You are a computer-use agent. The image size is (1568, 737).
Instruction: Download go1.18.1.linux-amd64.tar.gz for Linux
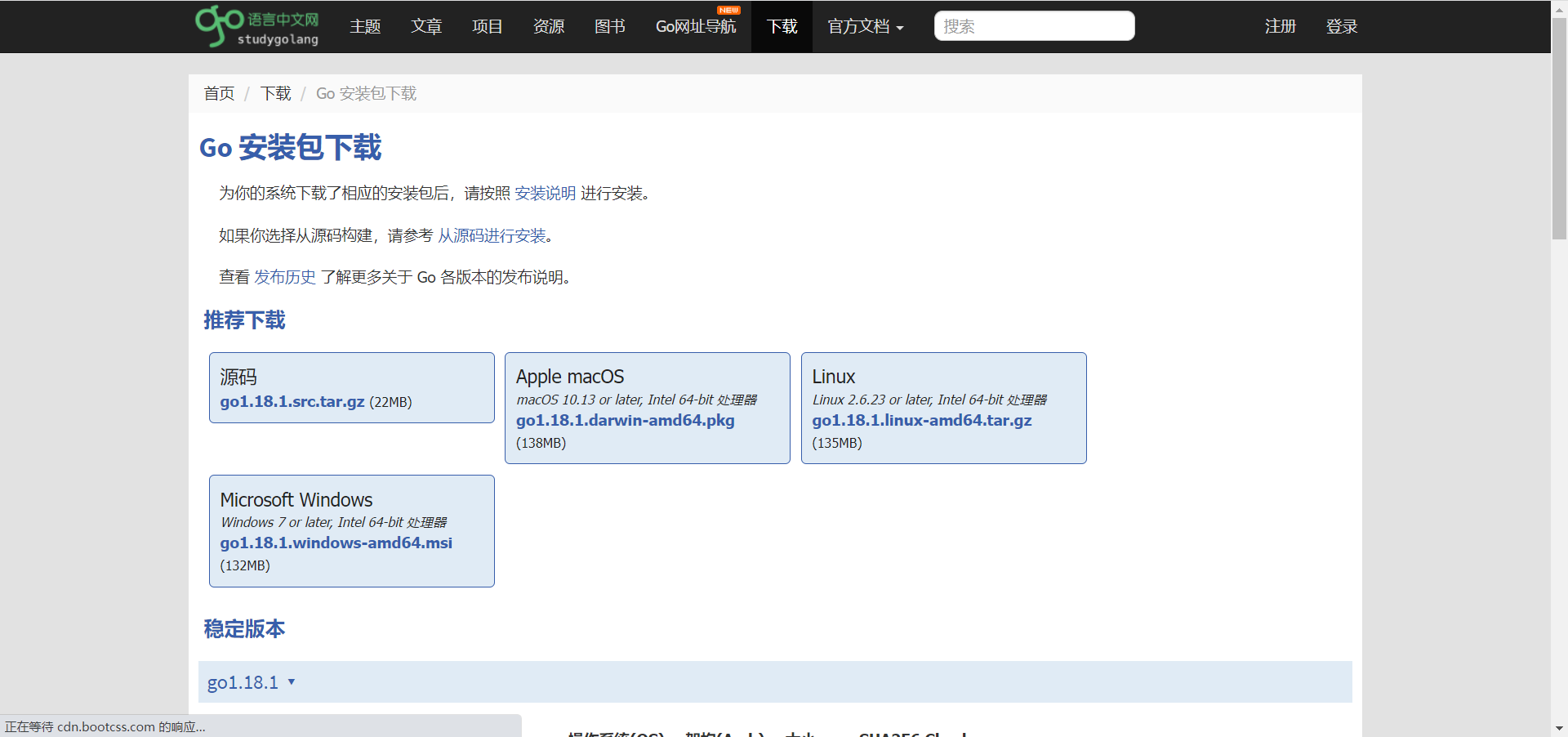[922, 421]
